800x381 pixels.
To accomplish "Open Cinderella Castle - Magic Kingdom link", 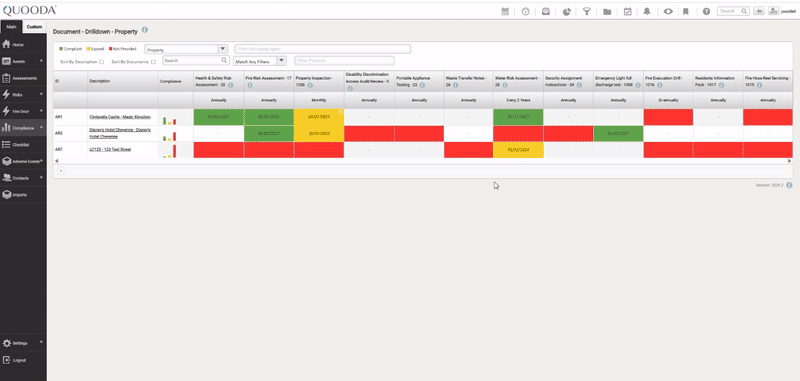I will pos(120,117).
